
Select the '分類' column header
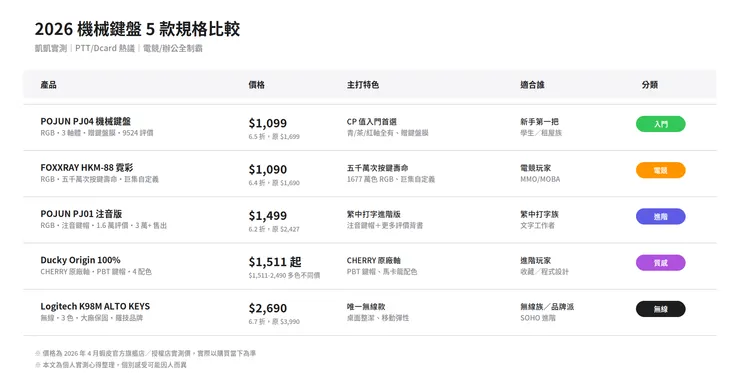point(650,85)
